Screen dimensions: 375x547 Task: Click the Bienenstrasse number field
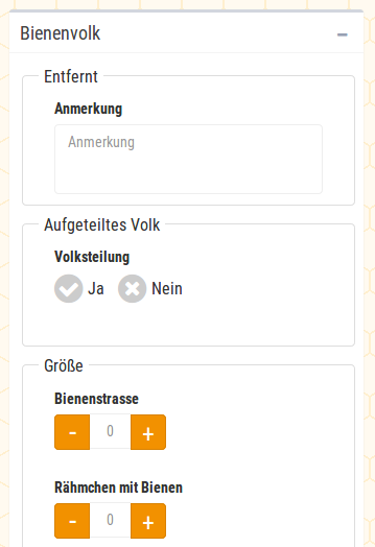pyautogui.click(x=110, y=432)
